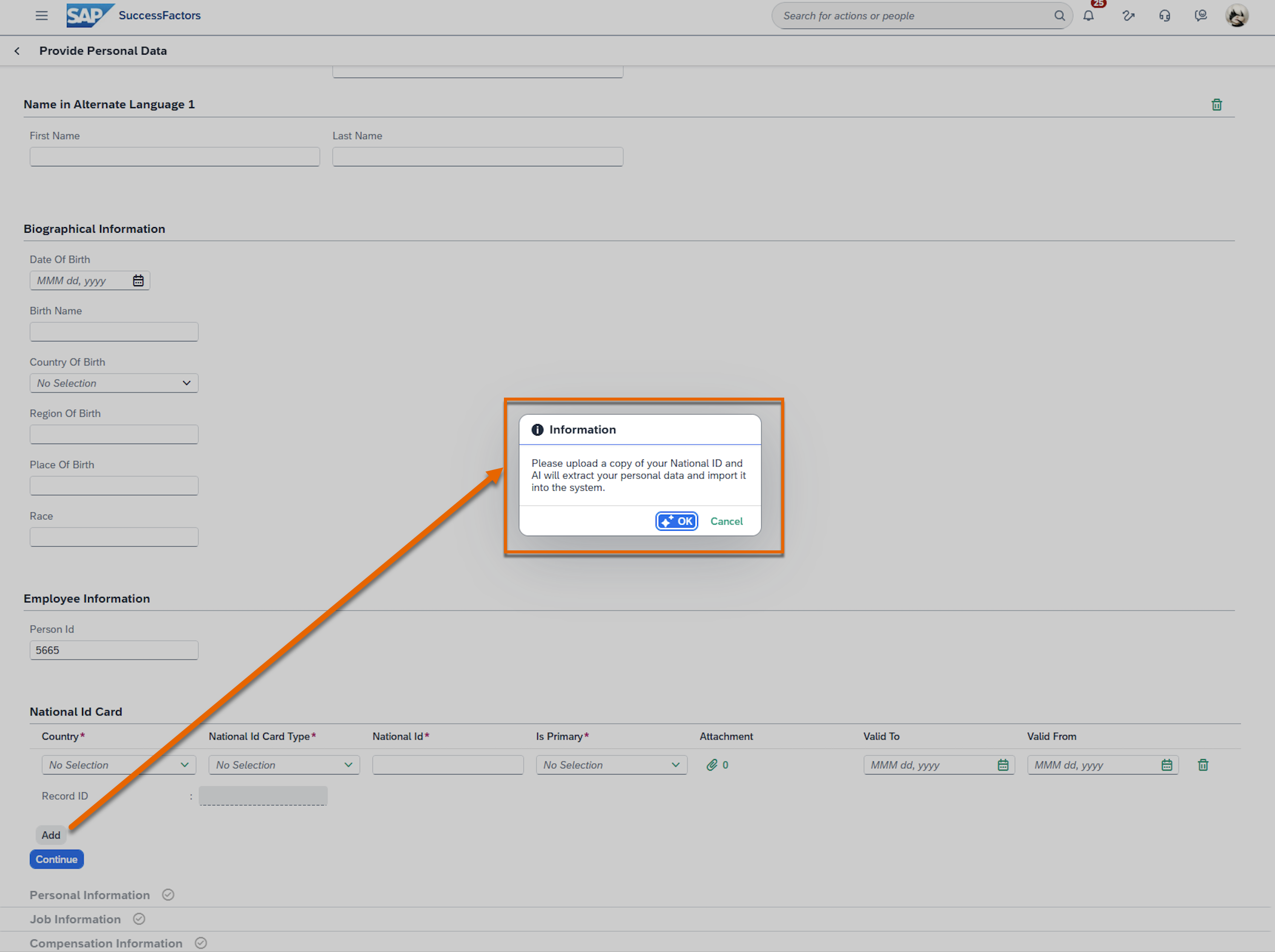Click OK in the Information dialog
This screenshot has height=952, width=1275.
(x=676, y=521)
